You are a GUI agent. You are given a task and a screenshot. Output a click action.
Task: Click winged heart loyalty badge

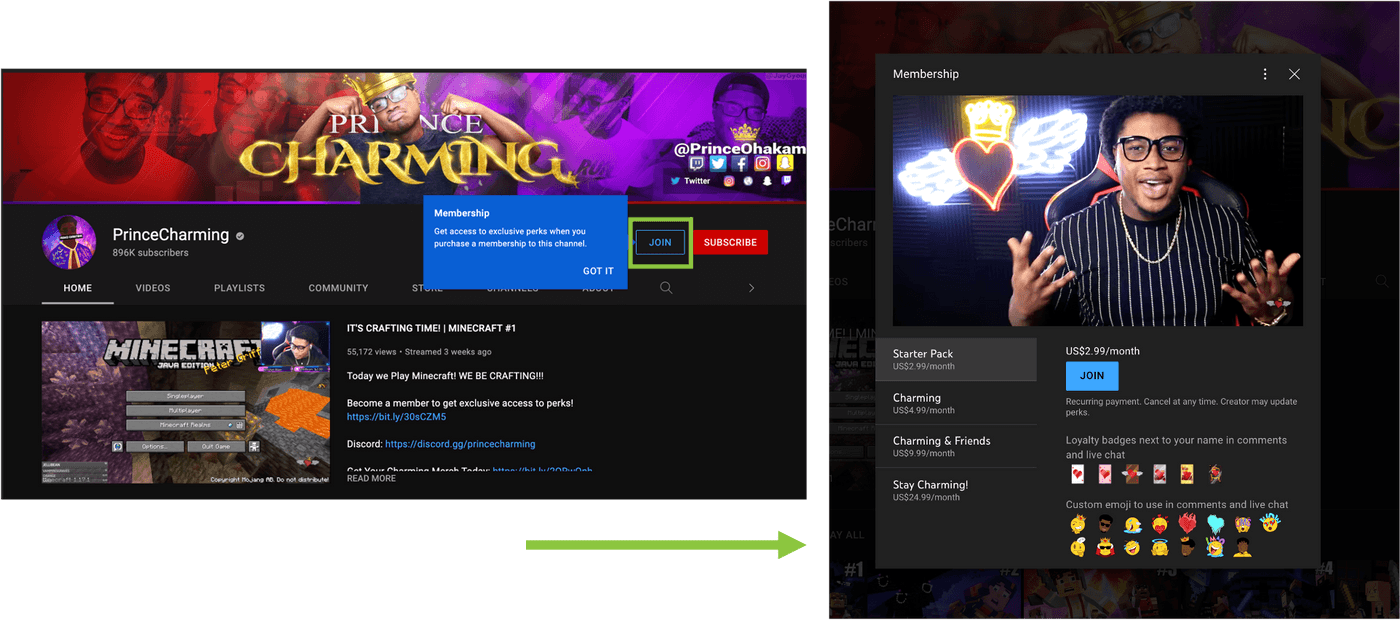1132,474
